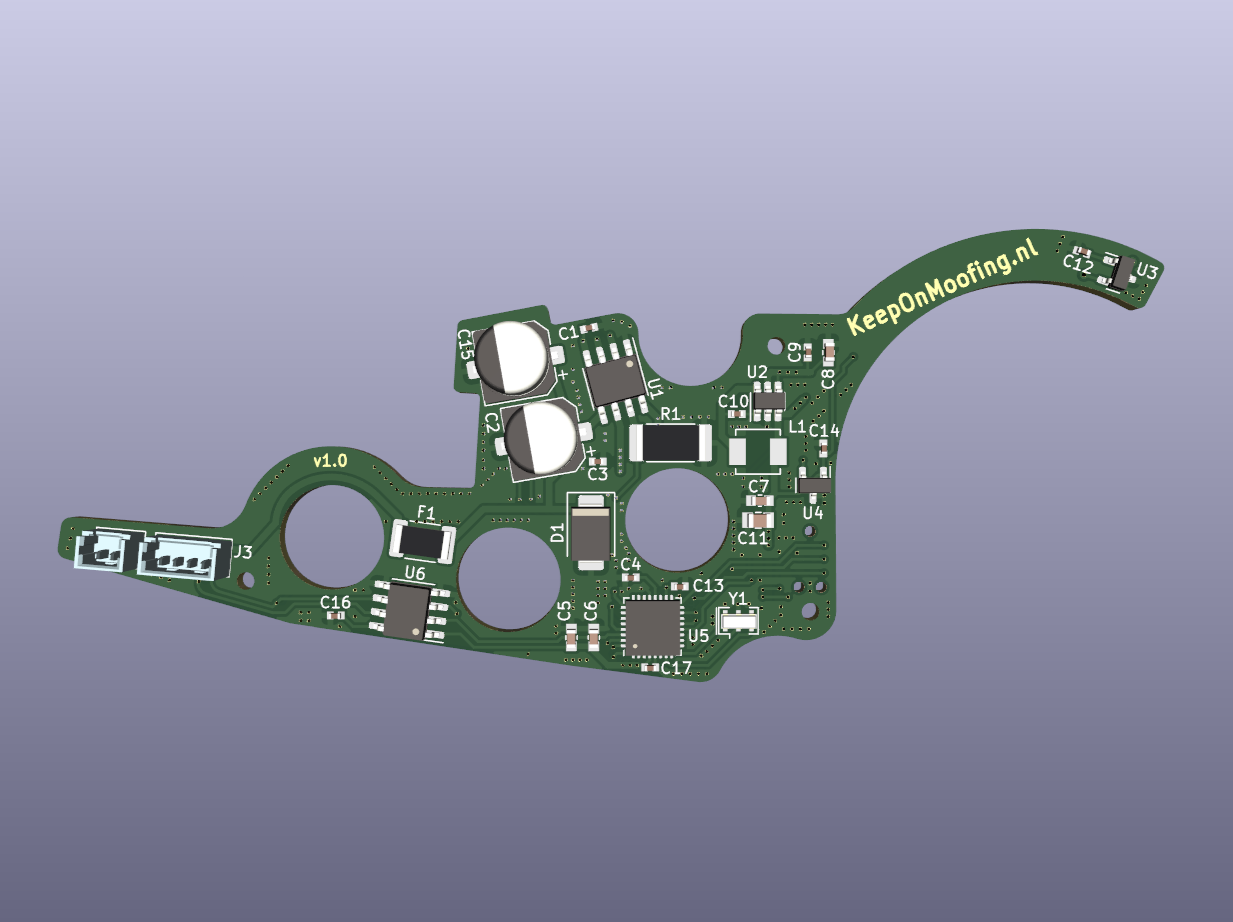This screenshot has height=922, width=1233.
Task: Select the C16 capacitor left of U6
Action: (x=336, y=616)
